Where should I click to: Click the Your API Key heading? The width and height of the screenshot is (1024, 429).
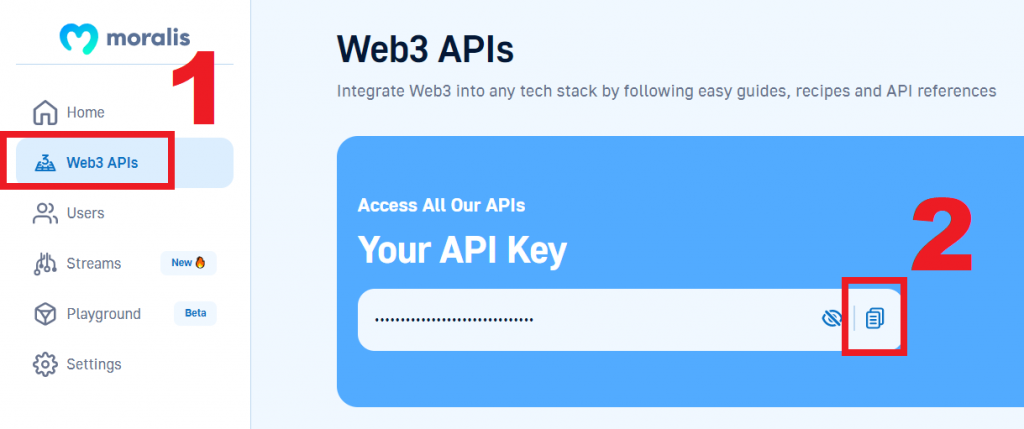(x=462, y=249)
